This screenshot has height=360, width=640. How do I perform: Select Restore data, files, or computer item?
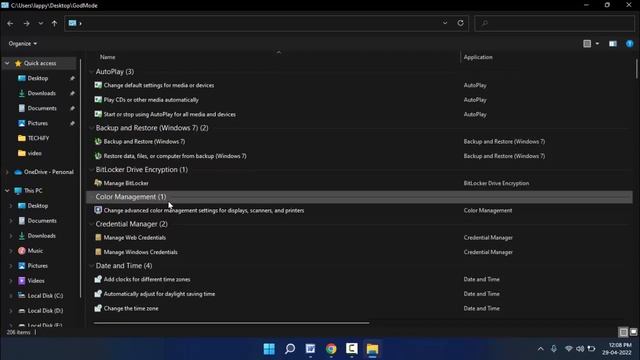pos(175,156)
